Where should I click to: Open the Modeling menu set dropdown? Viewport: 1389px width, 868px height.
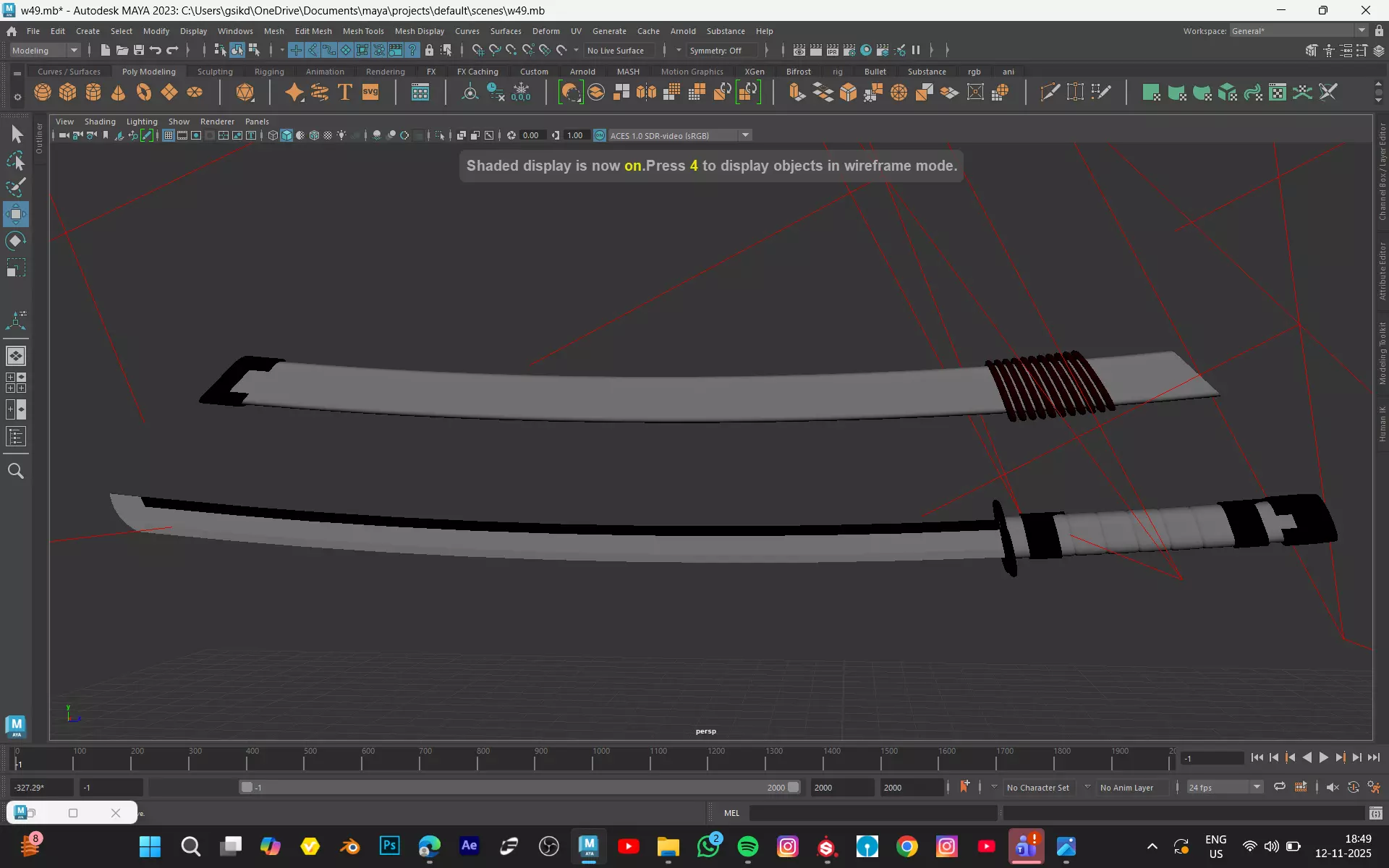click(x=45, y=50)
